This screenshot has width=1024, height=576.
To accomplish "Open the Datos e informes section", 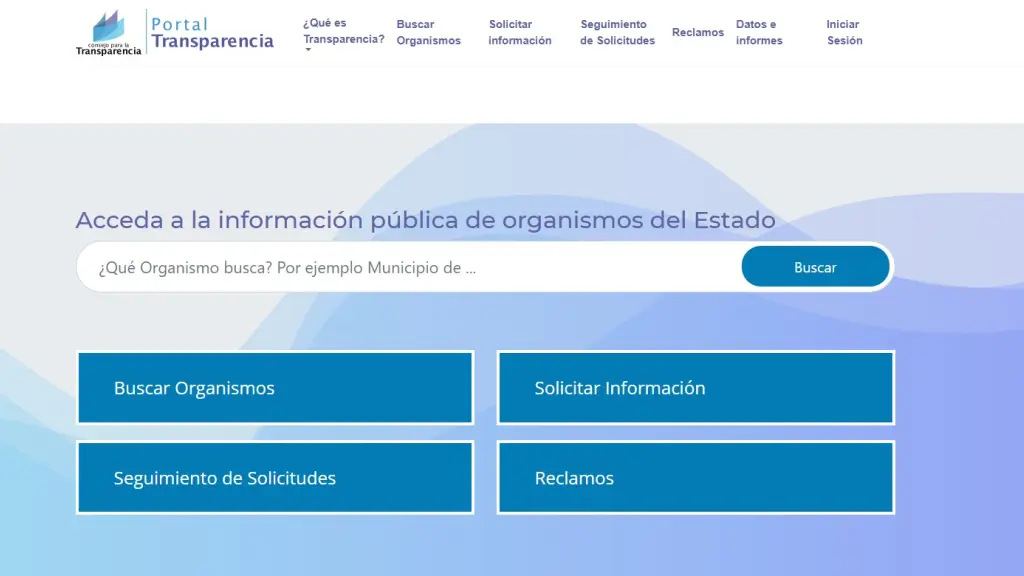I will point(758,31).
